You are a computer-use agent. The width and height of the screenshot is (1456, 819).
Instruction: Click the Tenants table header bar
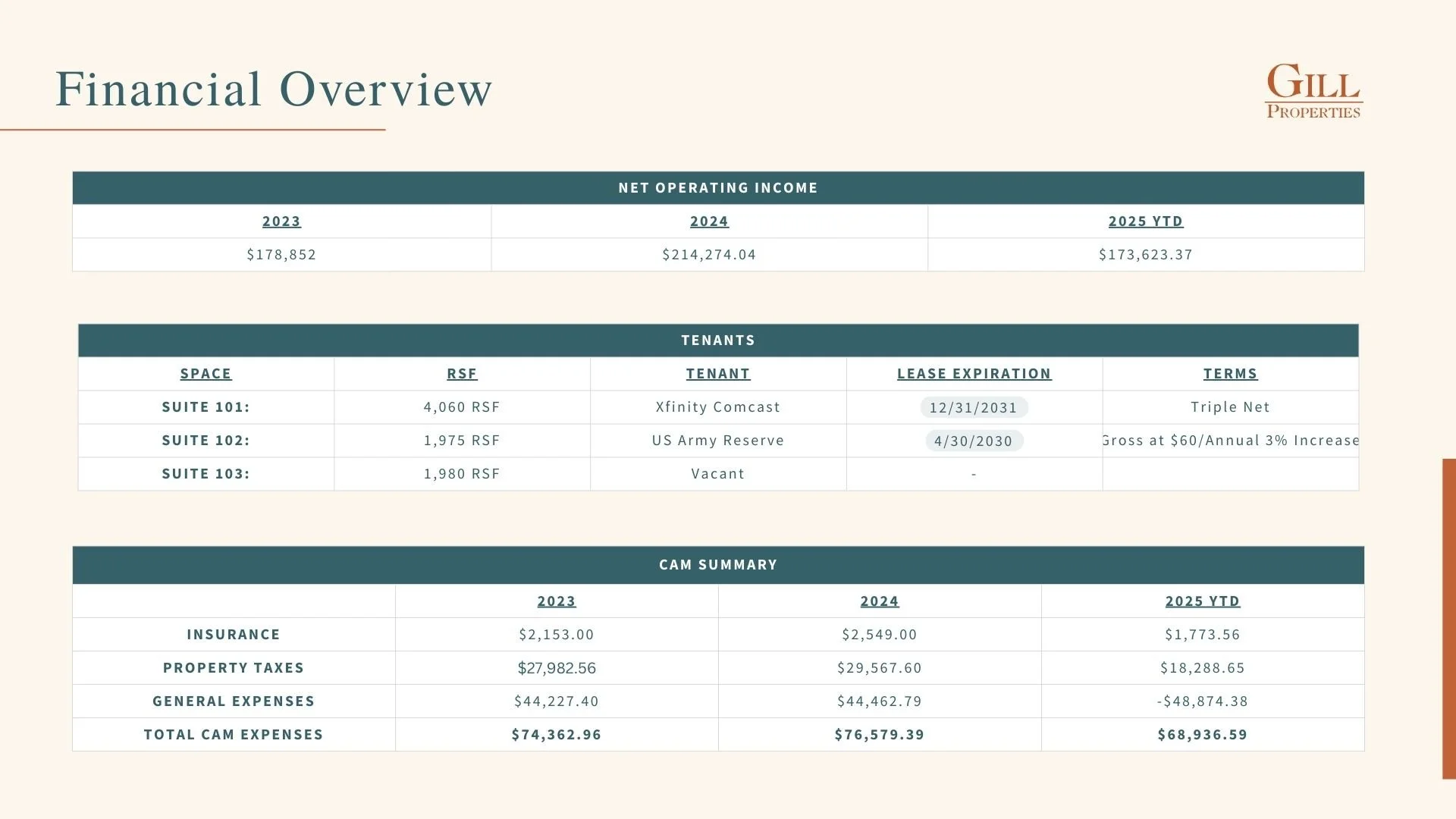click(x=717, y=340)
